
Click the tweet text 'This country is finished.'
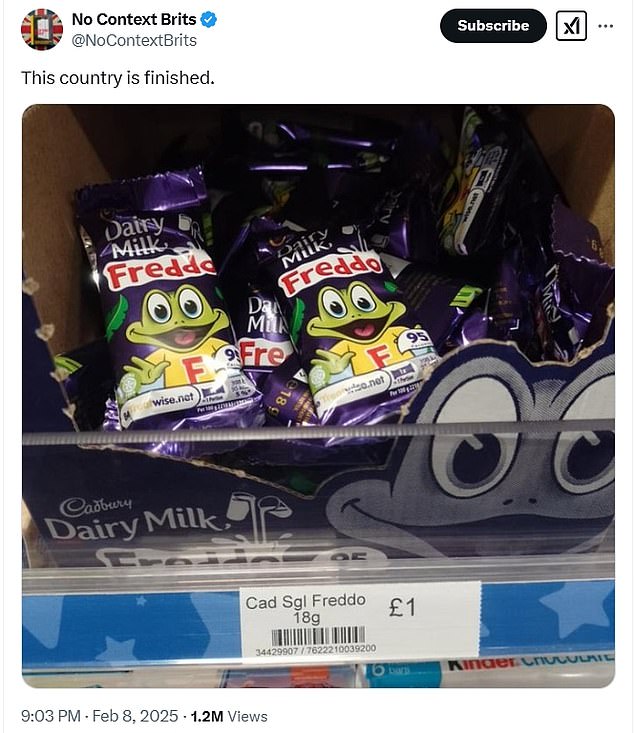point(118,78)
